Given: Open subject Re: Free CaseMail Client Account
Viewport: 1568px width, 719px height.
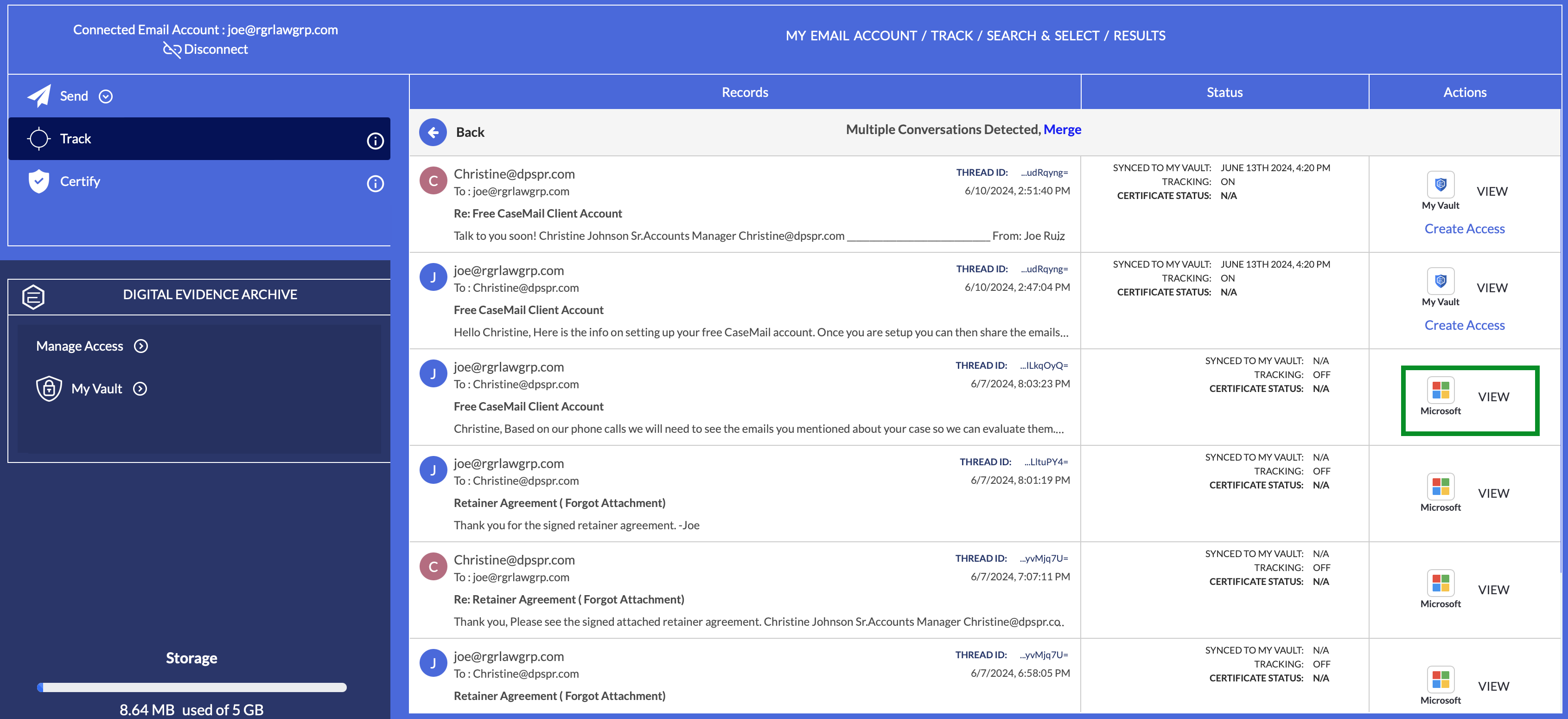Looking at the screenshot, I should tap(537, 214).
